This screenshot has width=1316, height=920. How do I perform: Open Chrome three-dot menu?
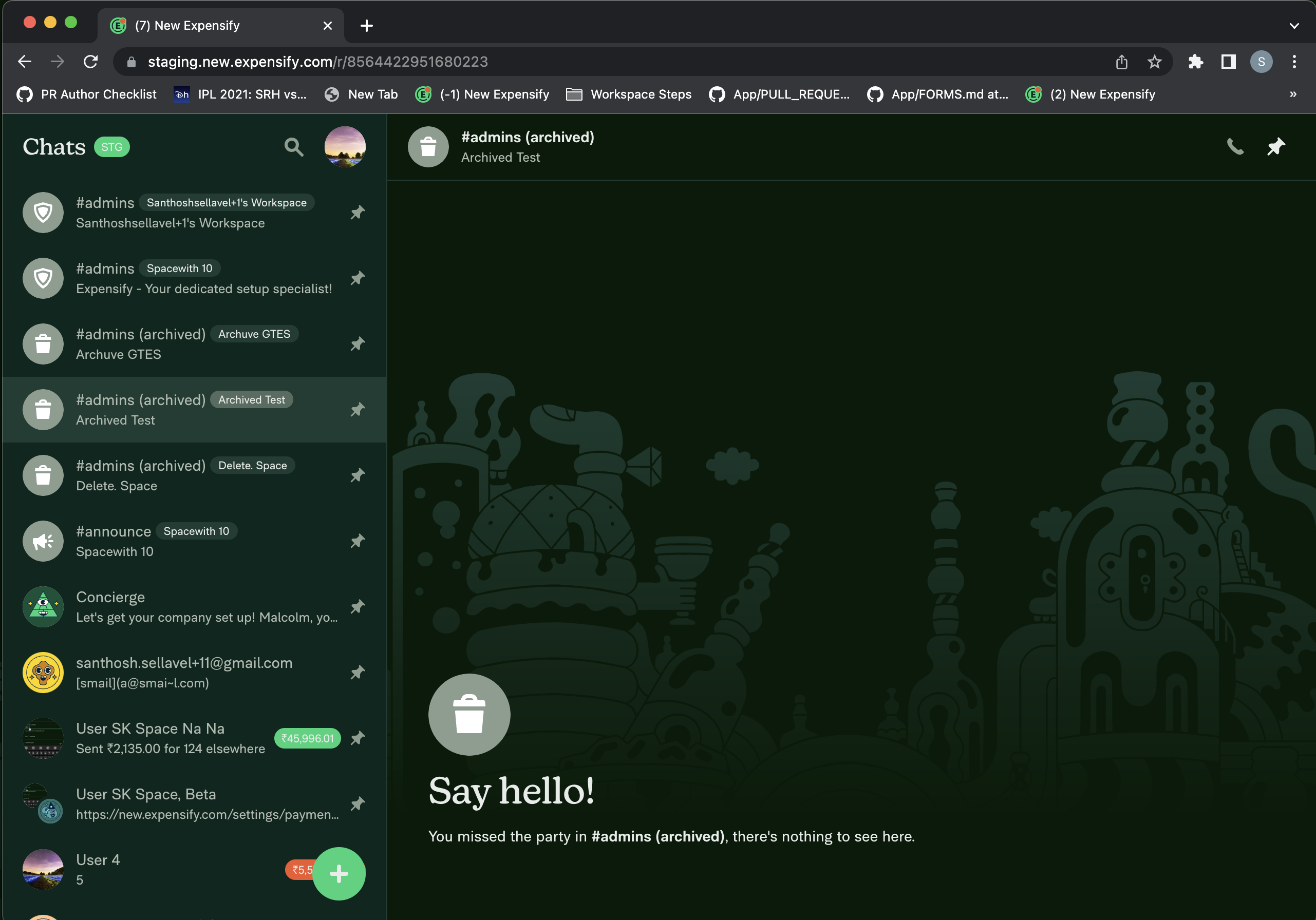(x=1293, y=62)
